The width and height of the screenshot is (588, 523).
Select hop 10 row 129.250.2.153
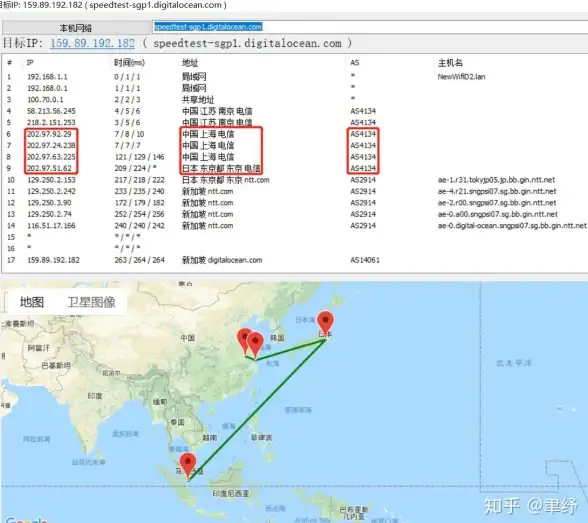click(295, 180)
